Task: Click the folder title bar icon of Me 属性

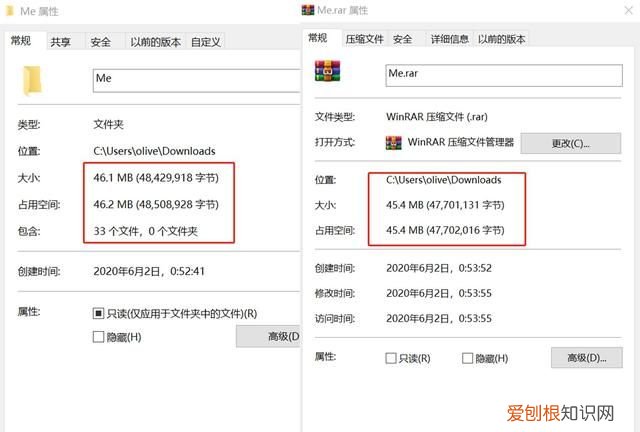Action: pos(11,11)
